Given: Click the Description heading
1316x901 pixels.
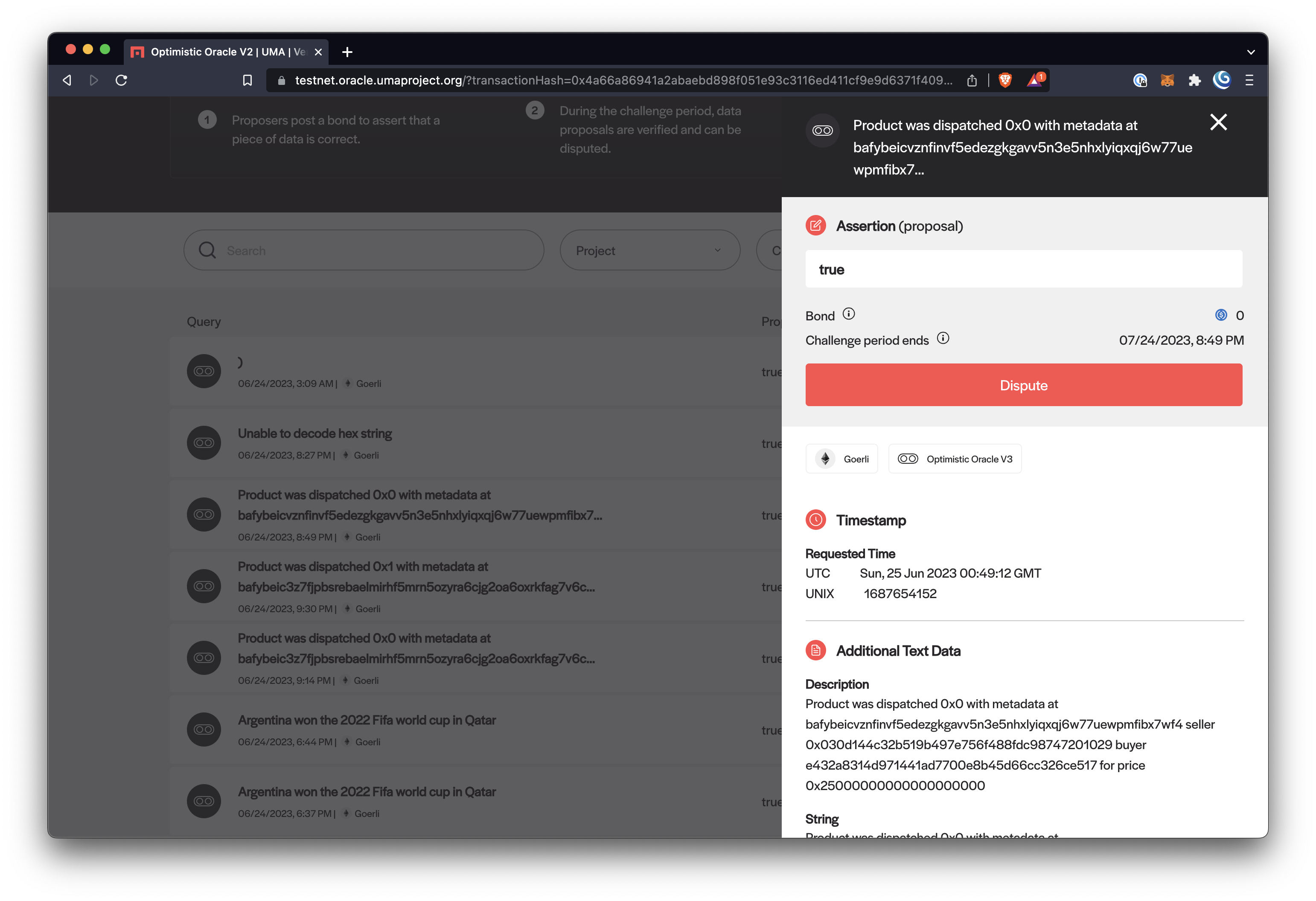Looking at the screenshot, I should coord(837,684).
